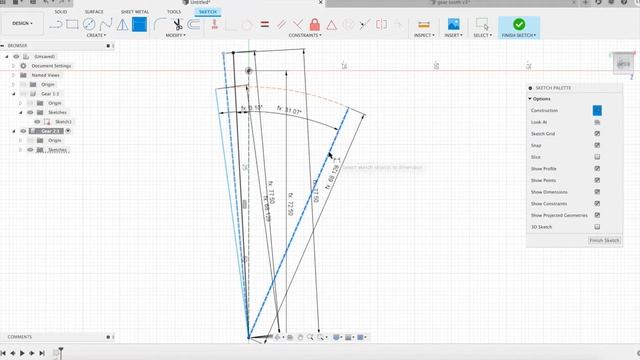Select the Fillet tool in Modify
The image size is (640, 360).
point(160,24)
